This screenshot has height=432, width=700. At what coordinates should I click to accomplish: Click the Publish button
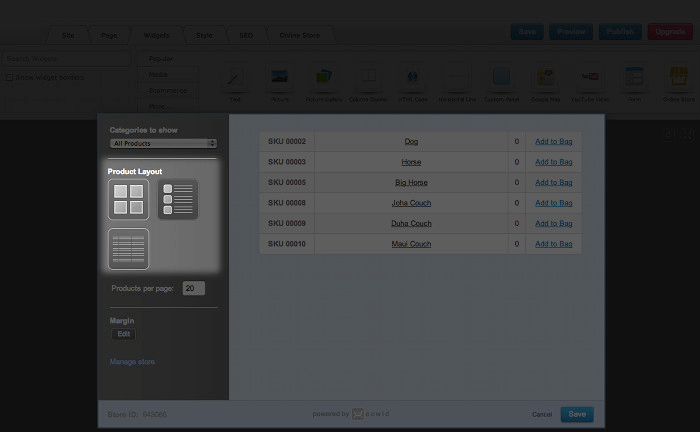tap(620, 32)
